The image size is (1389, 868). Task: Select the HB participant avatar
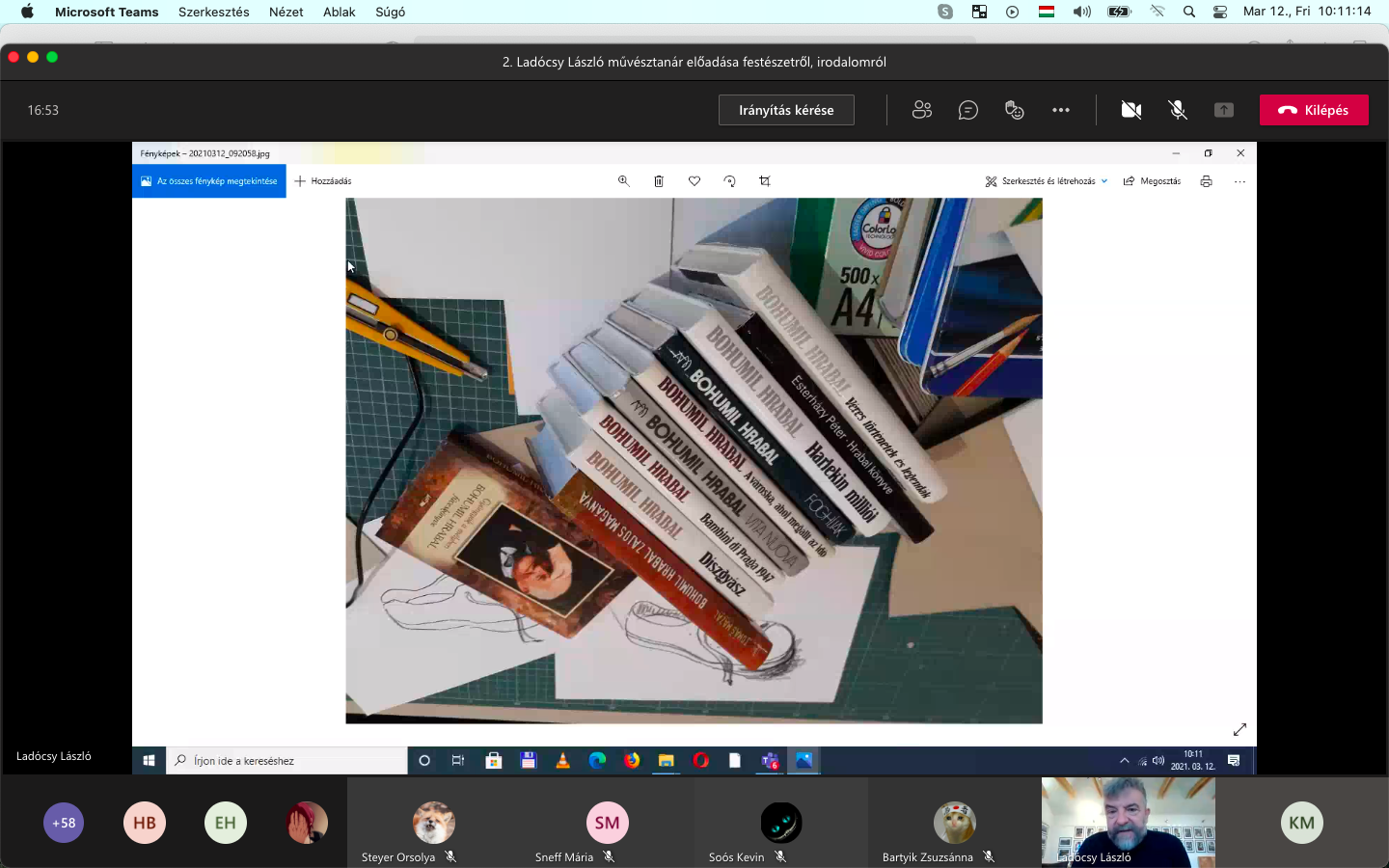(x=145, y=823)
